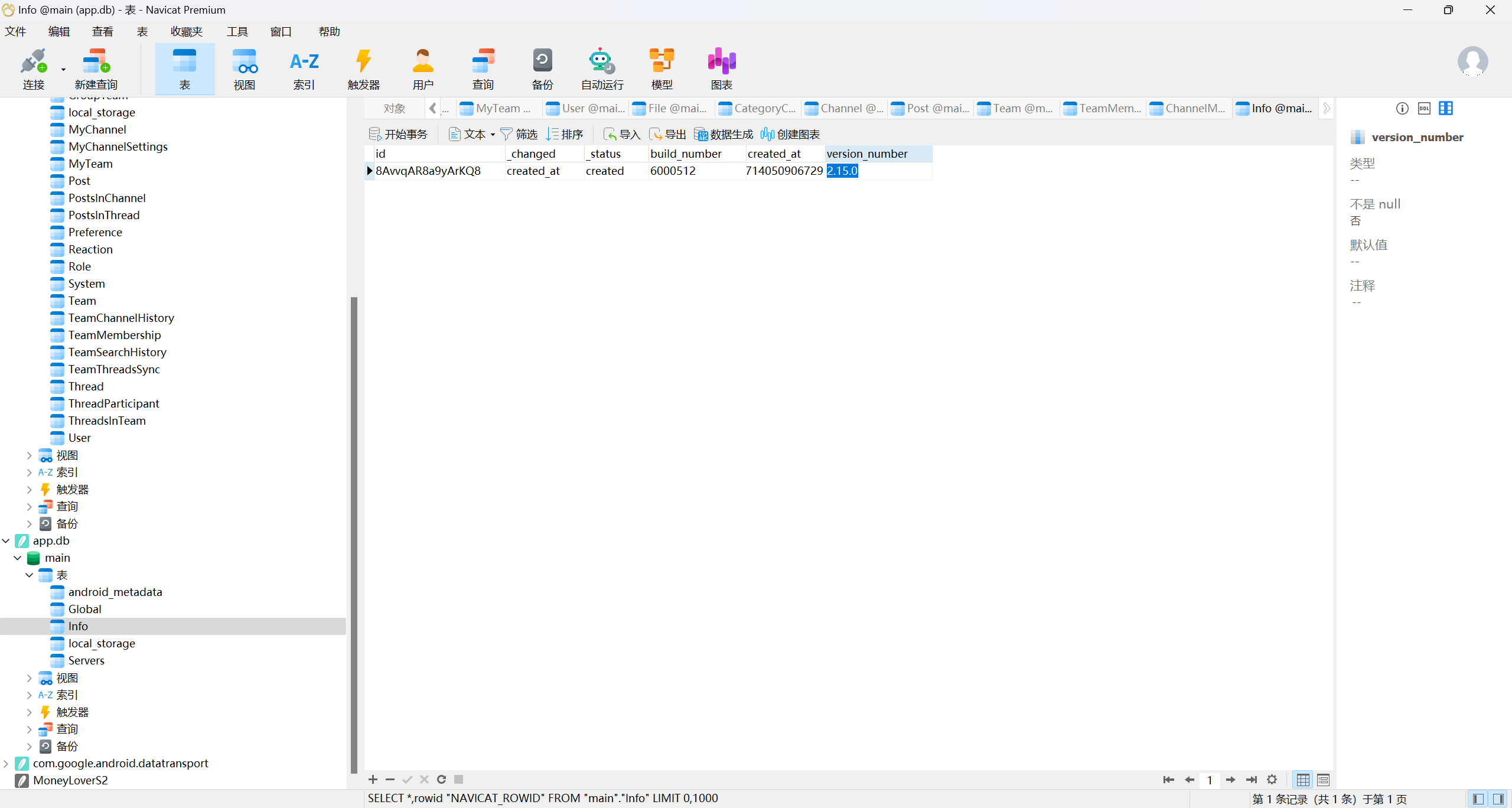
Task: Click the New Query icon
Action: click(x=96, y=68)
